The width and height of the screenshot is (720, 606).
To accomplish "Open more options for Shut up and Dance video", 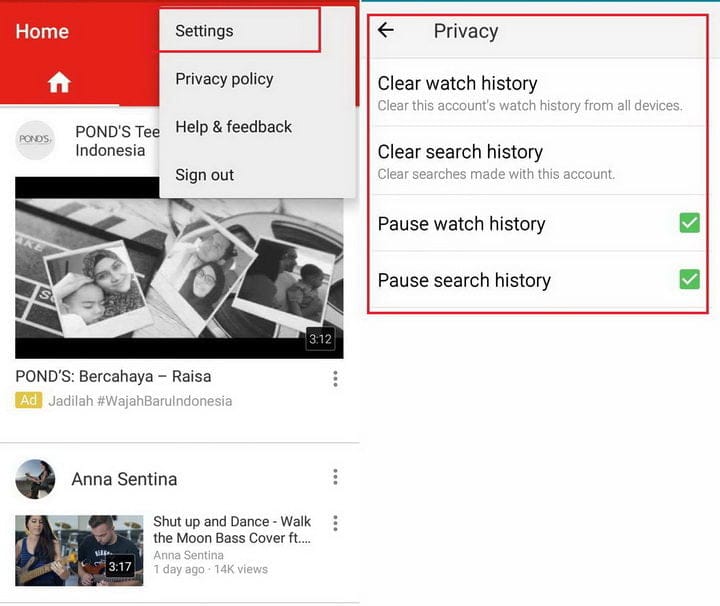I will pyautogui.click(x=336, y=523).
